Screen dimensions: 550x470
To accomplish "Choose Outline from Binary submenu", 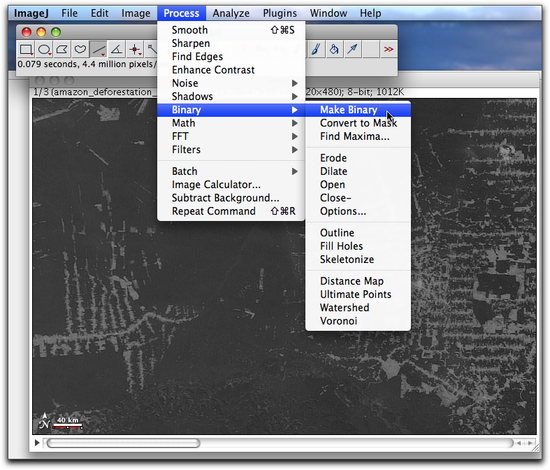I will 358,233.
